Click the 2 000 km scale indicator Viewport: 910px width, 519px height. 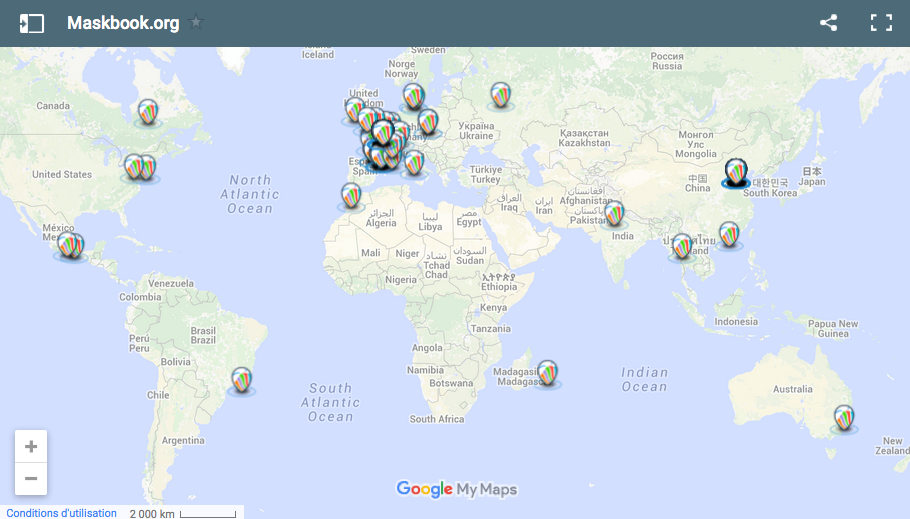tap(182, 513)
